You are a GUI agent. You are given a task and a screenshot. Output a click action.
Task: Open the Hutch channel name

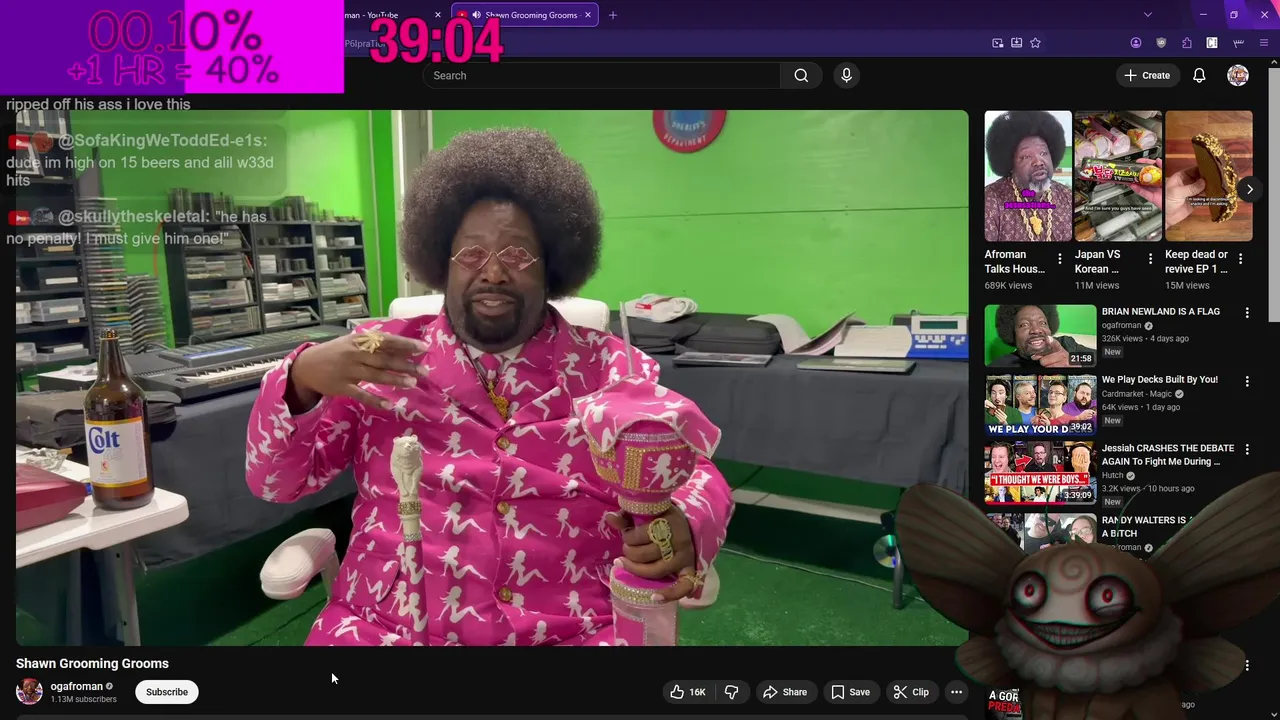(1113, 475)
